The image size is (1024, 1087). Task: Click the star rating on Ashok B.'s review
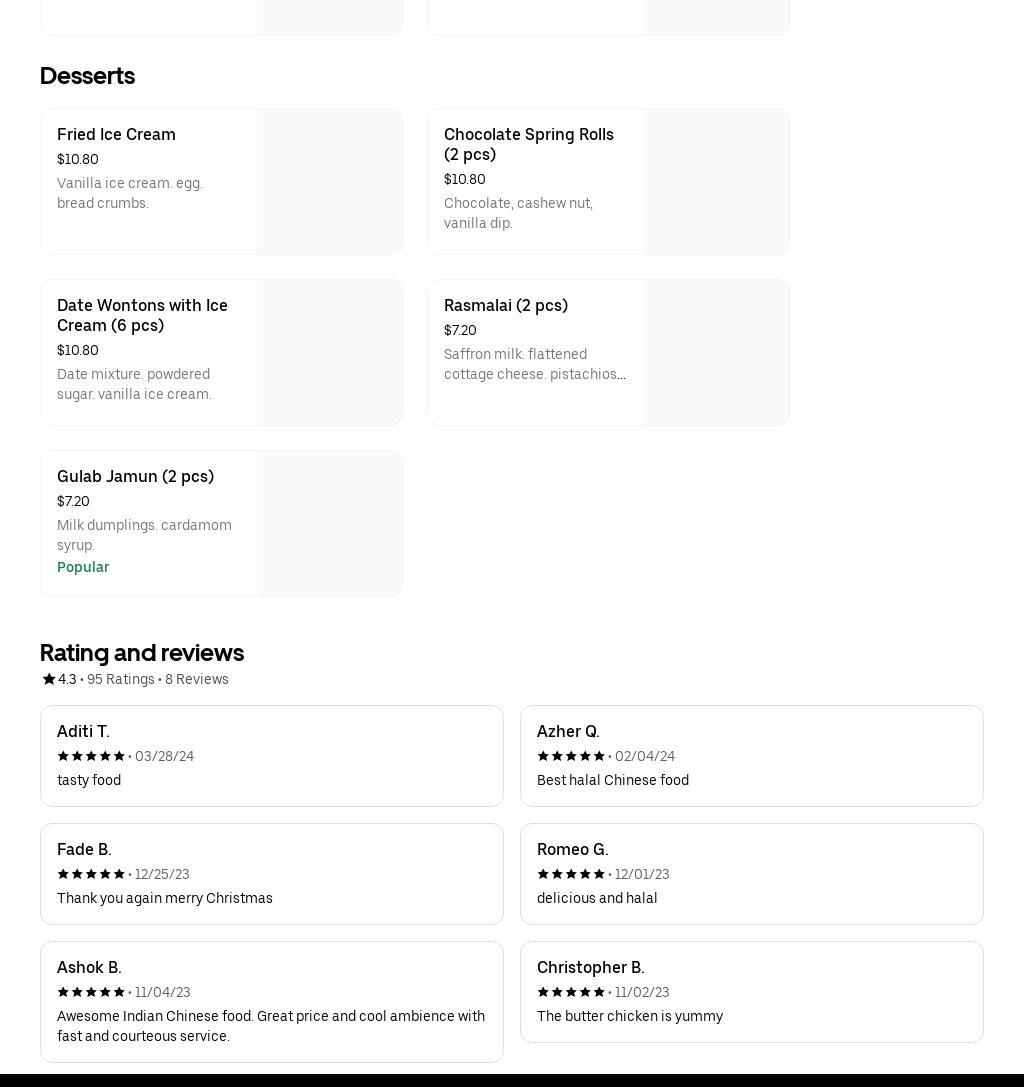pyautogui.click(x=91, y=992)
